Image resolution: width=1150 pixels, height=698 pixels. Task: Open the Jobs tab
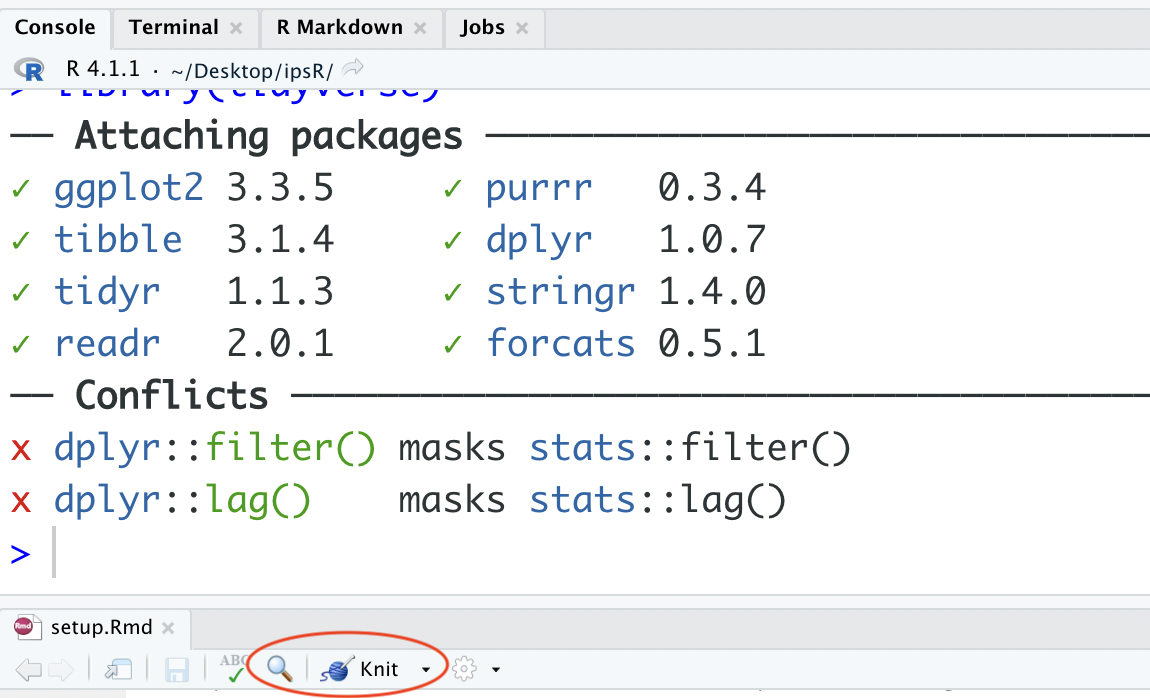point(483,27)
